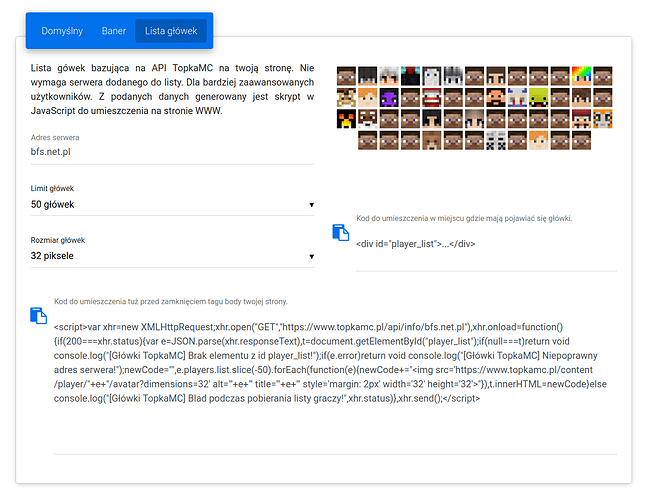Copy the JavaScript script code via icon

(x=38, y=314)
